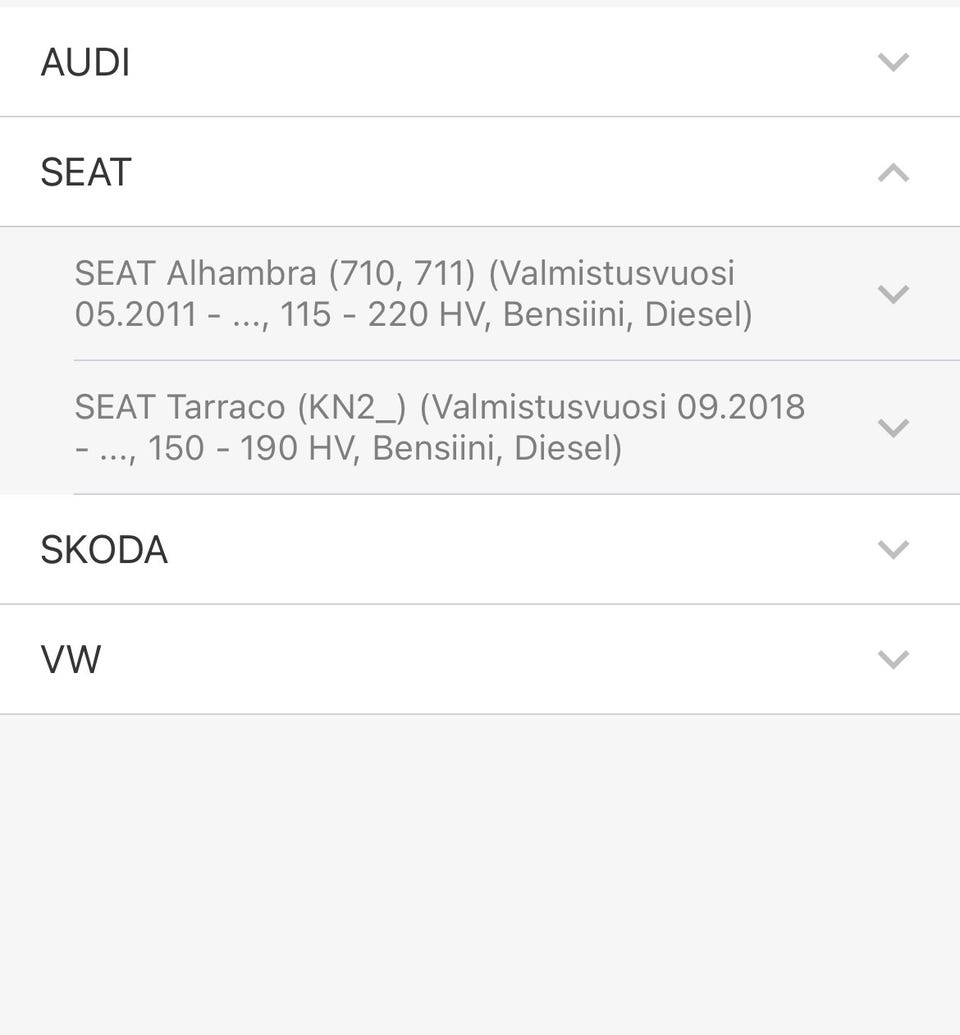Expand the SKODA chevron arrow
Viewport: 960px width, 1035px height.
pos(892,549)
